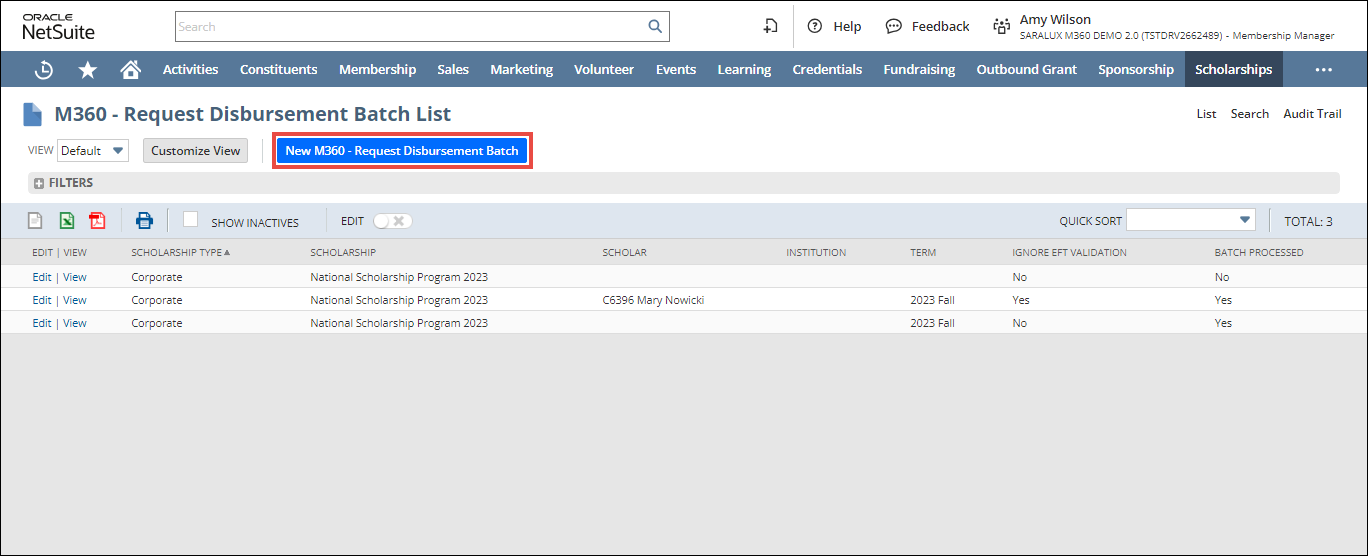This screenshot has width=1368, height=556.
Task: Enable the Show Inactives checkbox
Action: coord(190,220)
